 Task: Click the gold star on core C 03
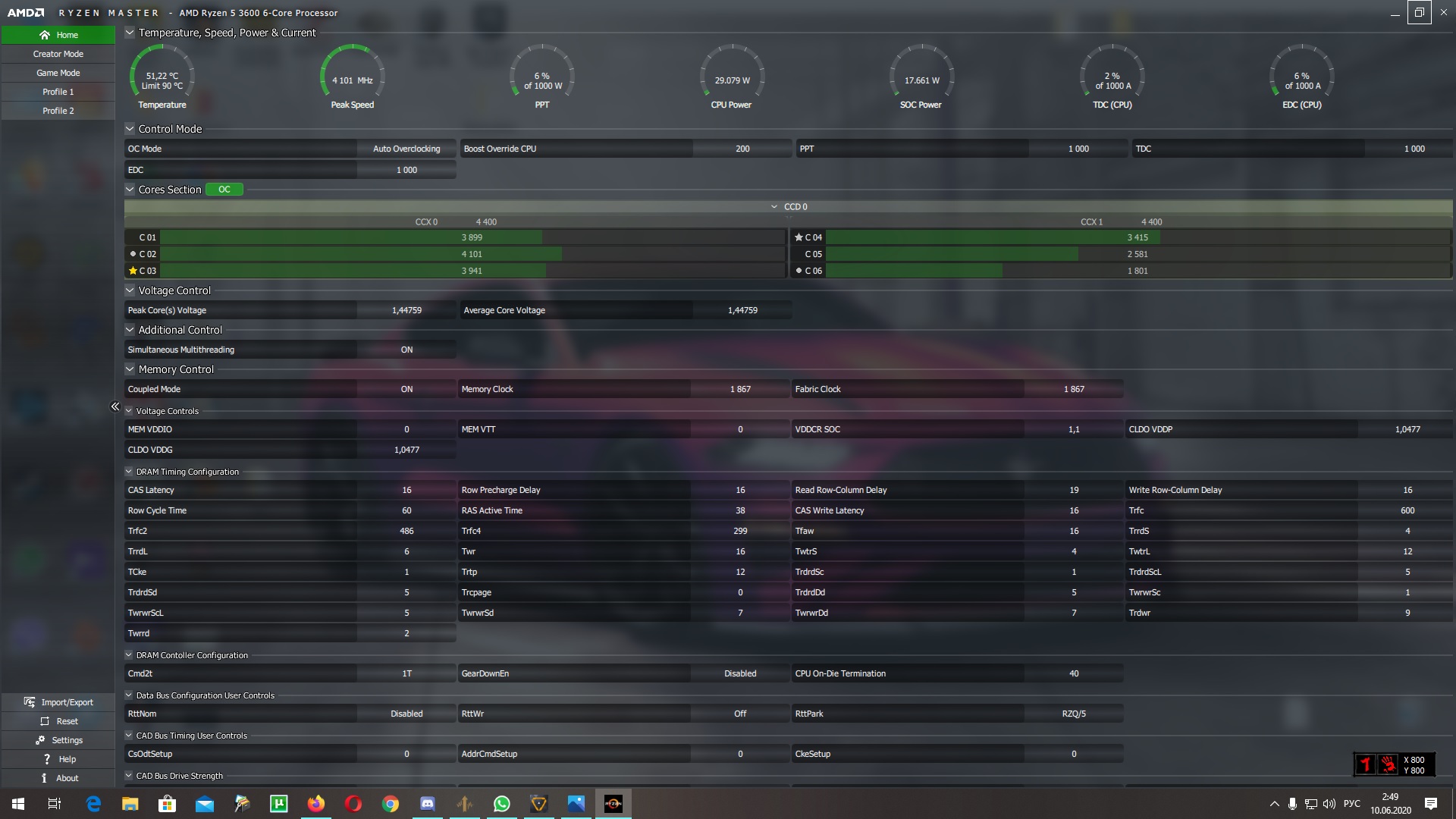(x=133, y=271)
